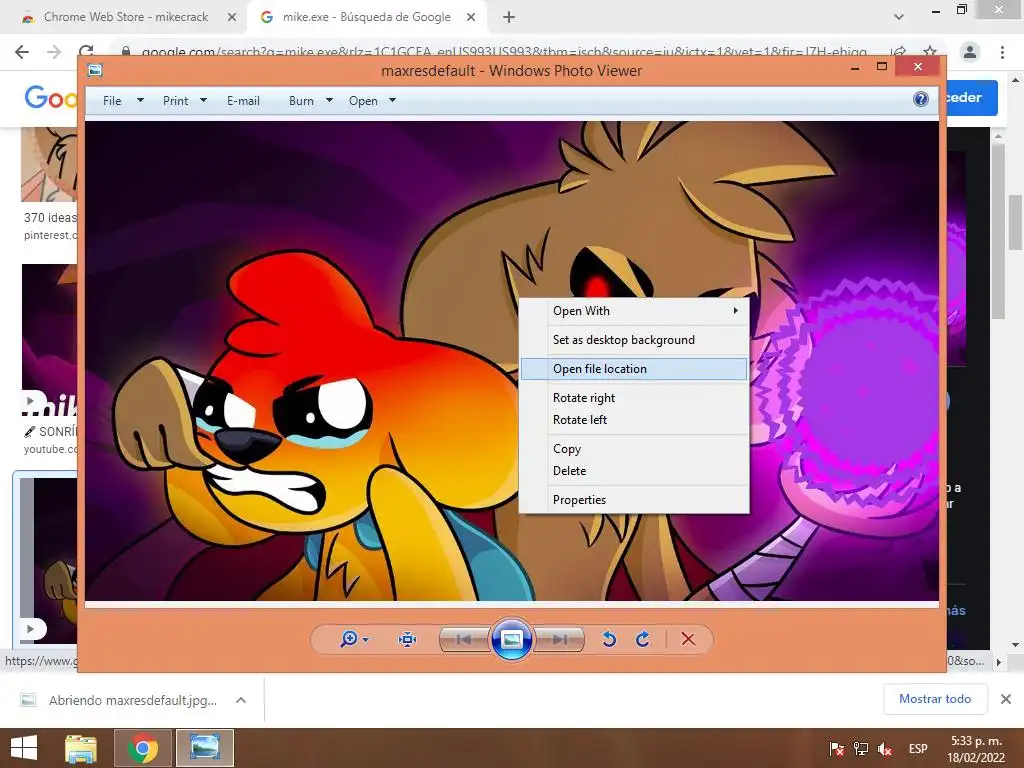Open the Burn menu
The width and height of the screenshot is (1024, 768).
click(301, 101)
